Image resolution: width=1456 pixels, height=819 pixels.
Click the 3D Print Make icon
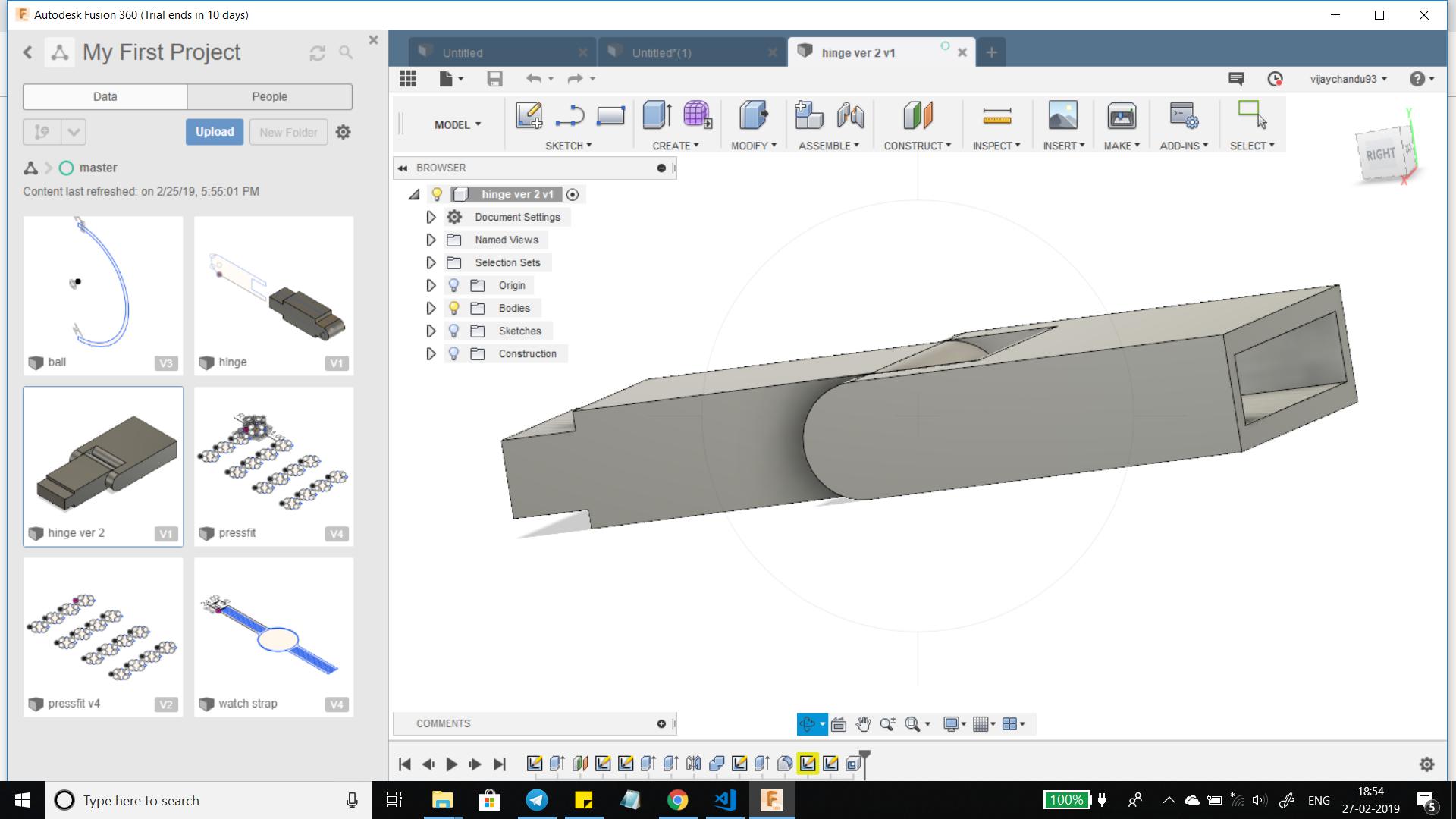[x=1121, y=115]
